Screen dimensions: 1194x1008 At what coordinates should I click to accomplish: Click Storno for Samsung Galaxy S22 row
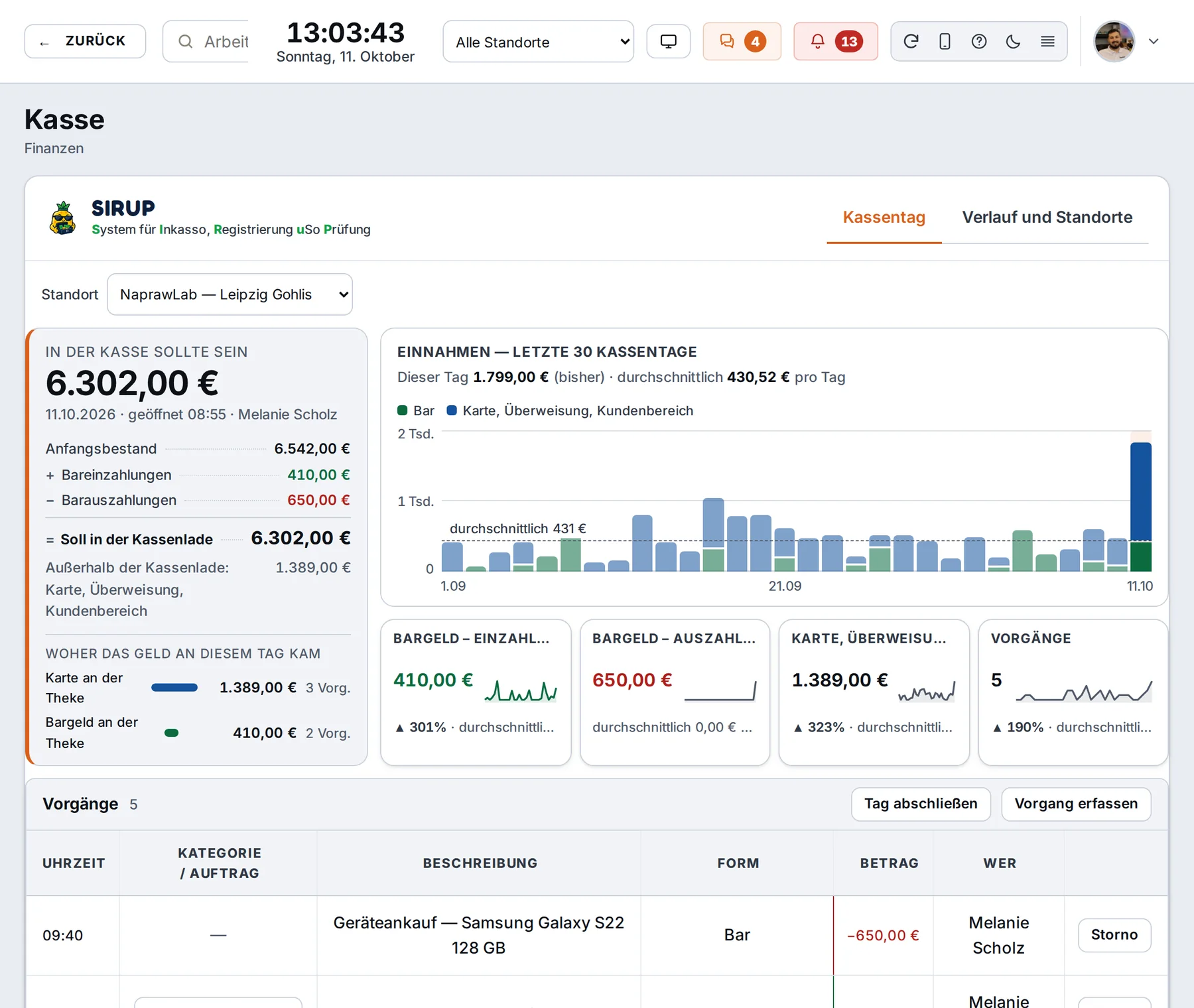pos(1114,935)
